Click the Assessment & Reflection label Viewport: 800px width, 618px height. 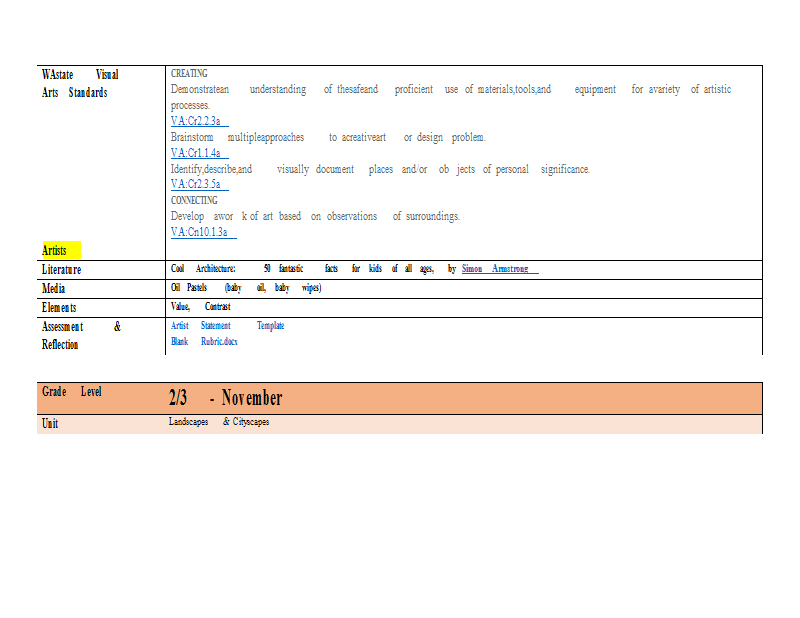point(81,335)
